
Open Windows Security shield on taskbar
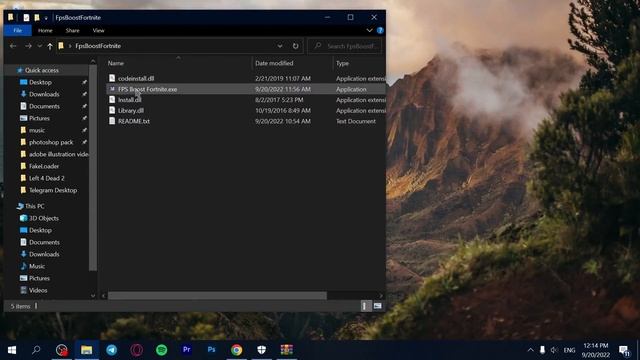262,350
